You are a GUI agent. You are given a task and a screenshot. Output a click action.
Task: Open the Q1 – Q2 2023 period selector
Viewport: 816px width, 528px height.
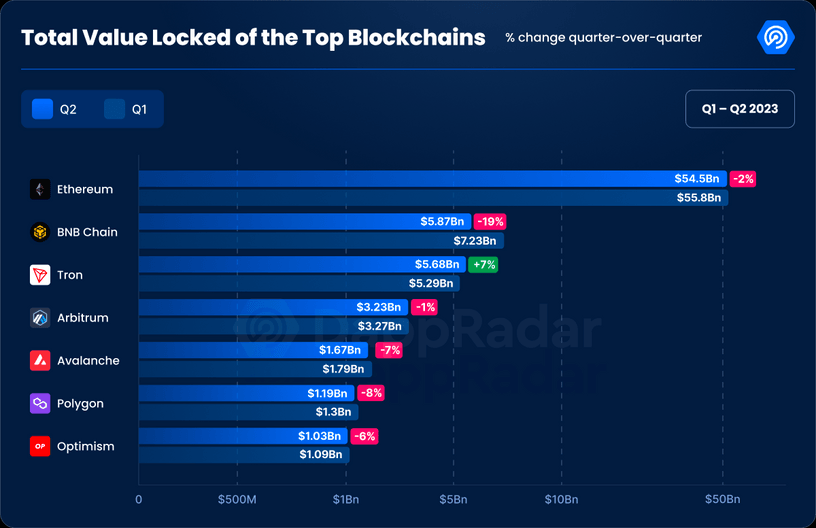(740, 109)
